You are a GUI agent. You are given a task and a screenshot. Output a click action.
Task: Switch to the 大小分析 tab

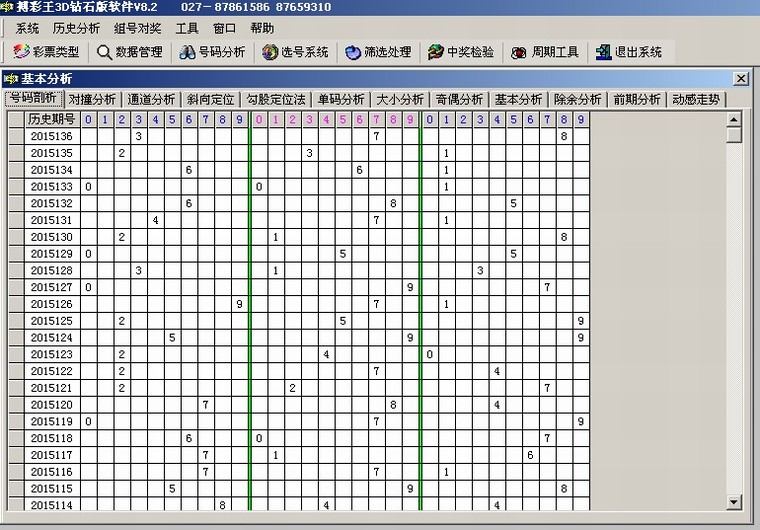click(x=399, y=99)
